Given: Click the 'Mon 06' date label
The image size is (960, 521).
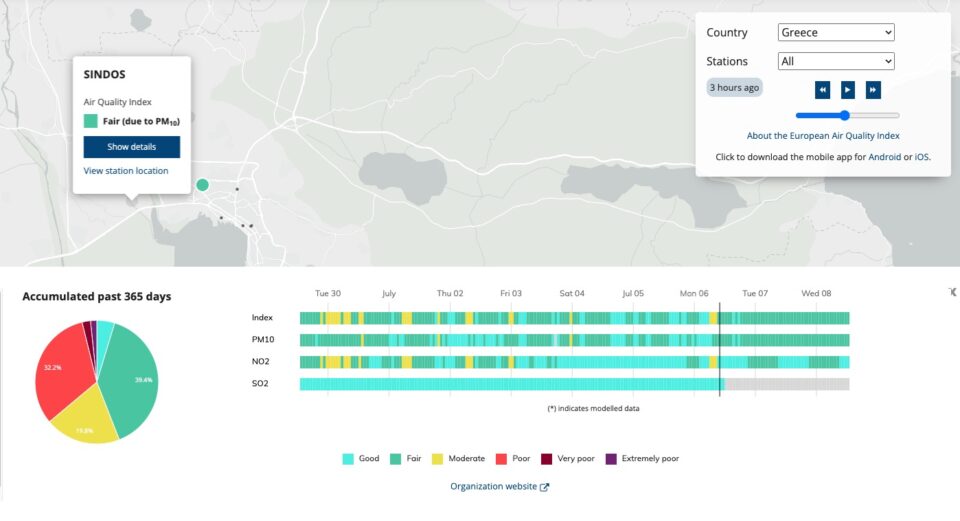Looking at the screenshot, I should coord(694,293).
